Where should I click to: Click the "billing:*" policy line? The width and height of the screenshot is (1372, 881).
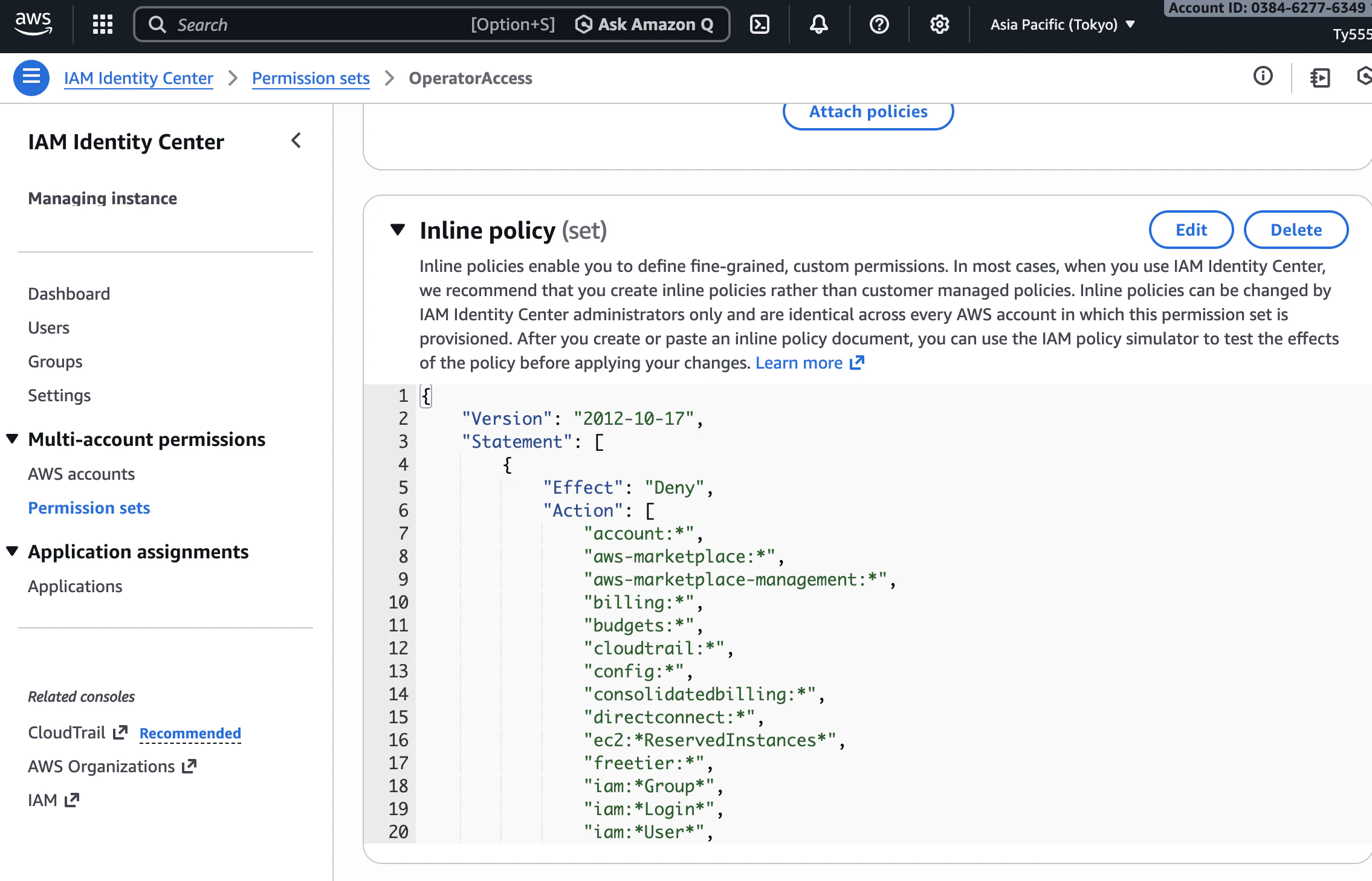point(644,602)
